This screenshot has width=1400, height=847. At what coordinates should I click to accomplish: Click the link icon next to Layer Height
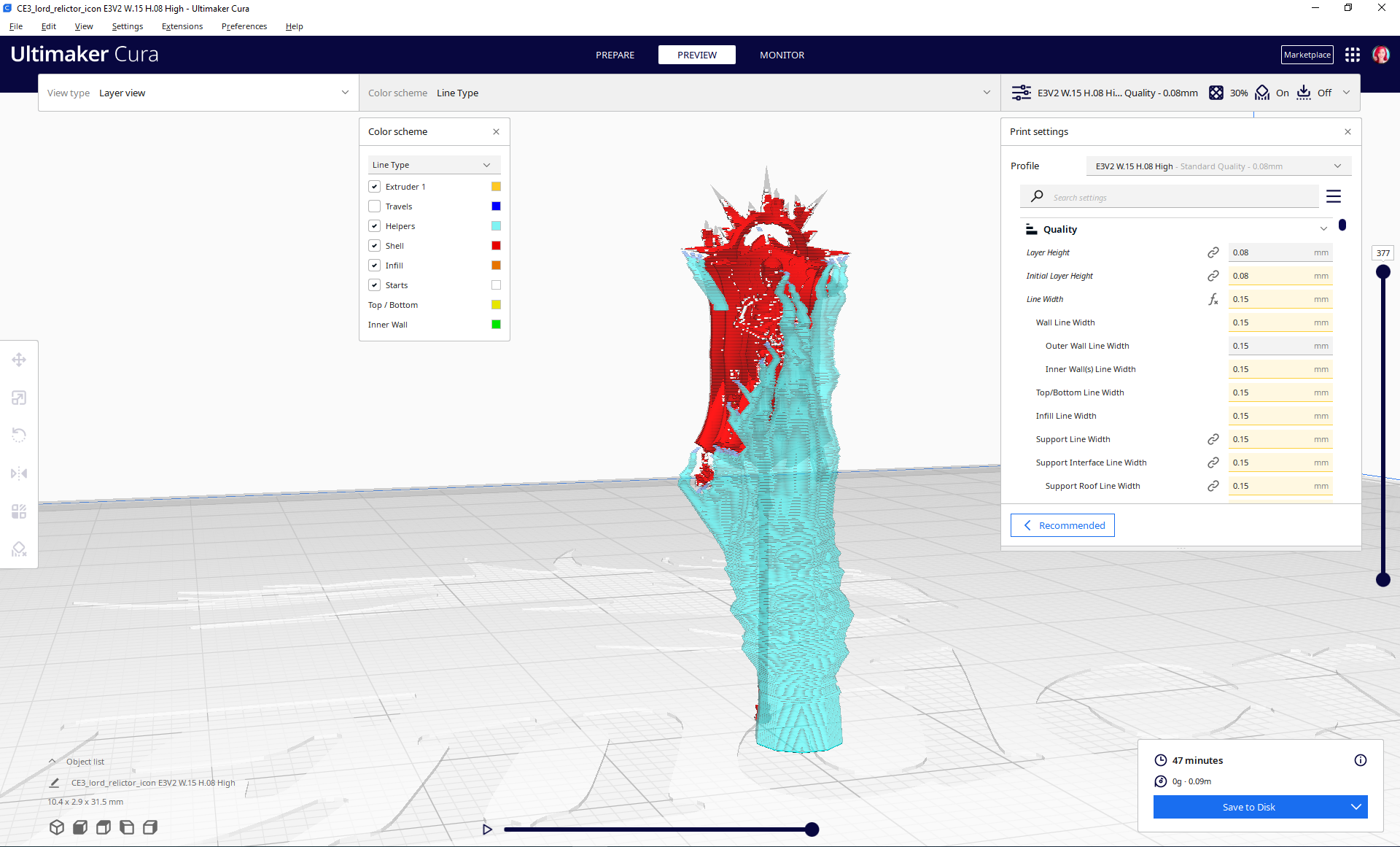click(1213, 252)
